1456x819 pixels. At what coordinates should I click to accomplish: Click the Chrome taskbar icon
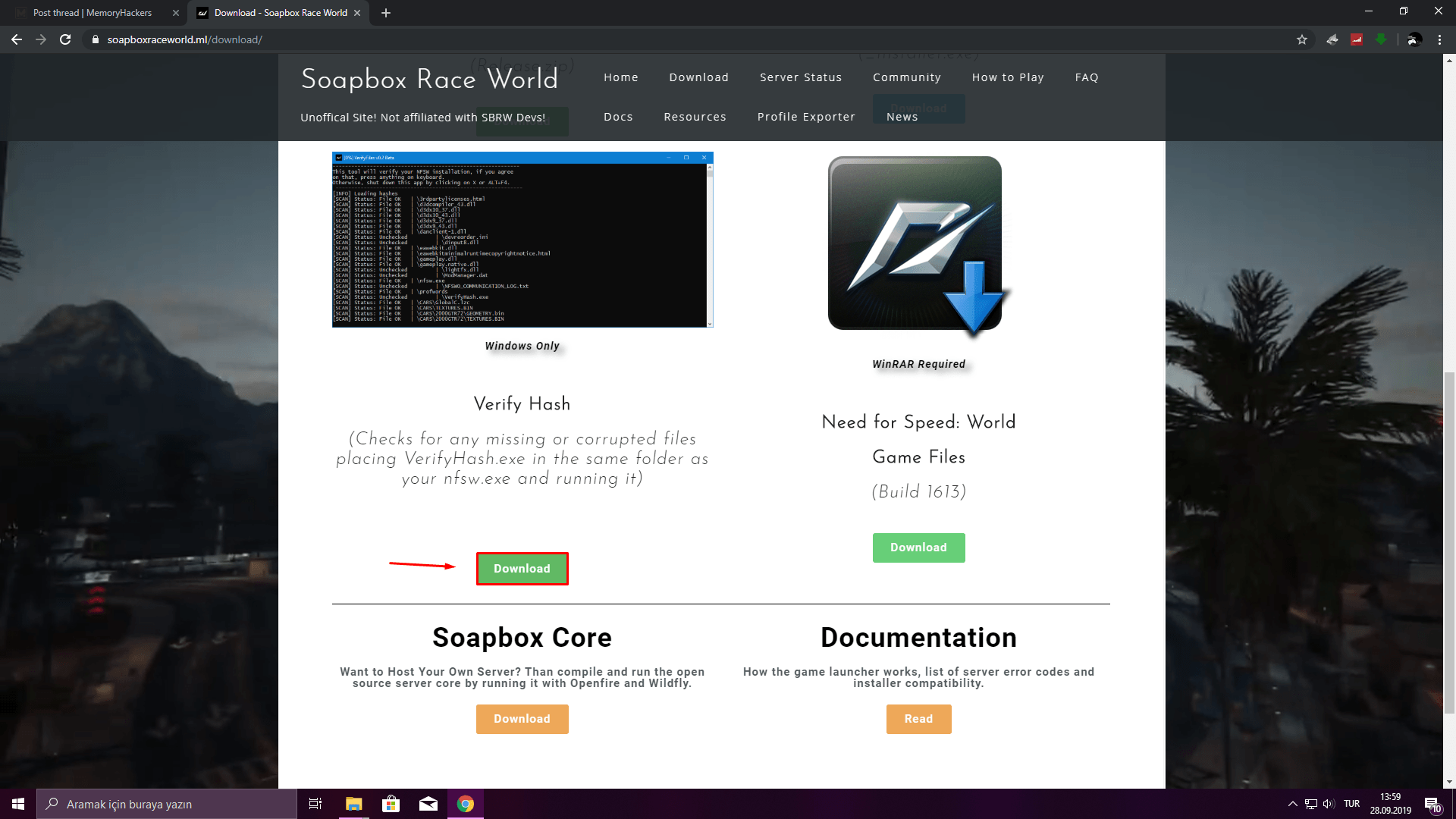coord(466,804)
